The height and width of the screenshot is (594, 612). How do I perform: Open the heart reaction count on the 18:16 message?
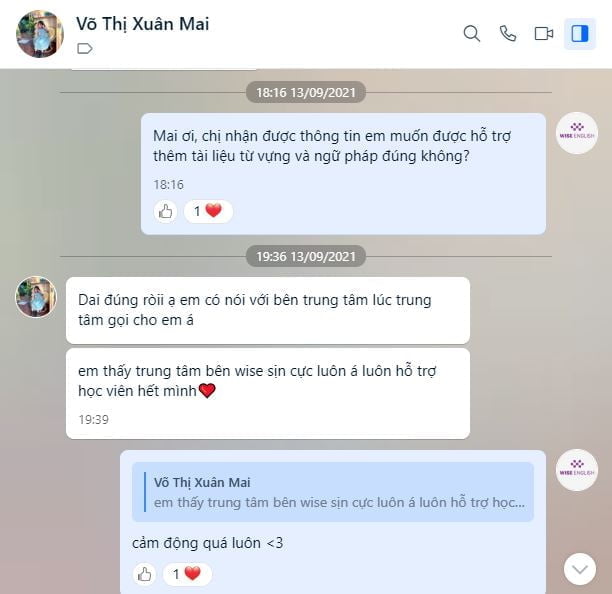208,212
